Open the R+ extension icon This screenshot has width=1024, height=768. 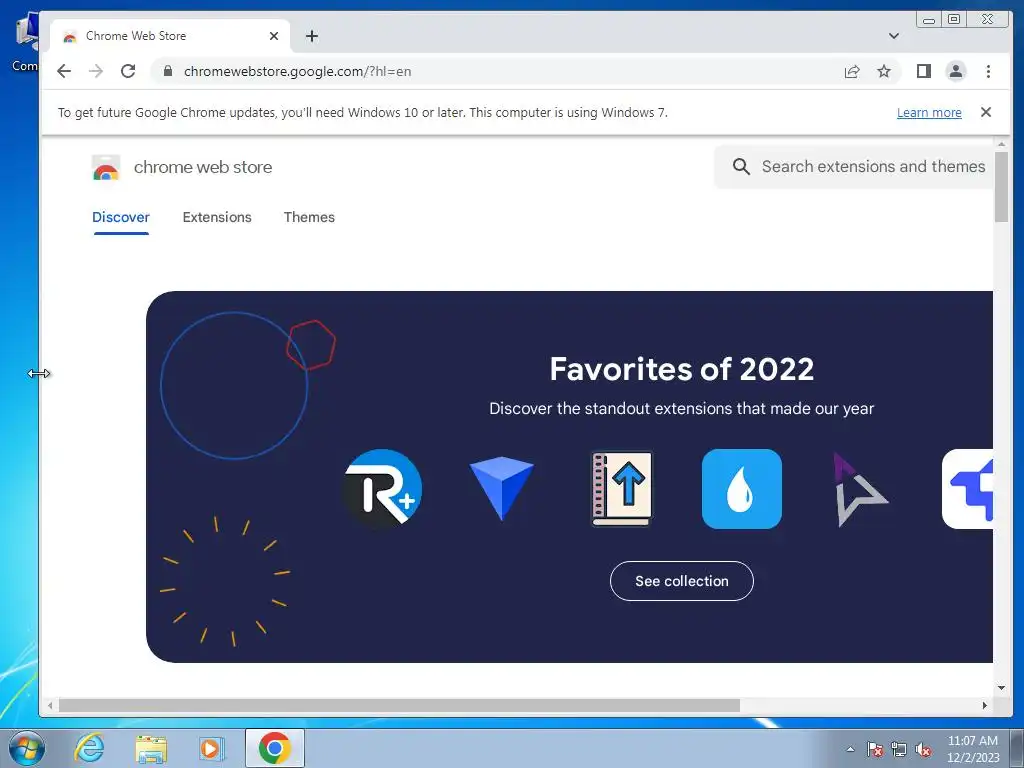[383, 488]
